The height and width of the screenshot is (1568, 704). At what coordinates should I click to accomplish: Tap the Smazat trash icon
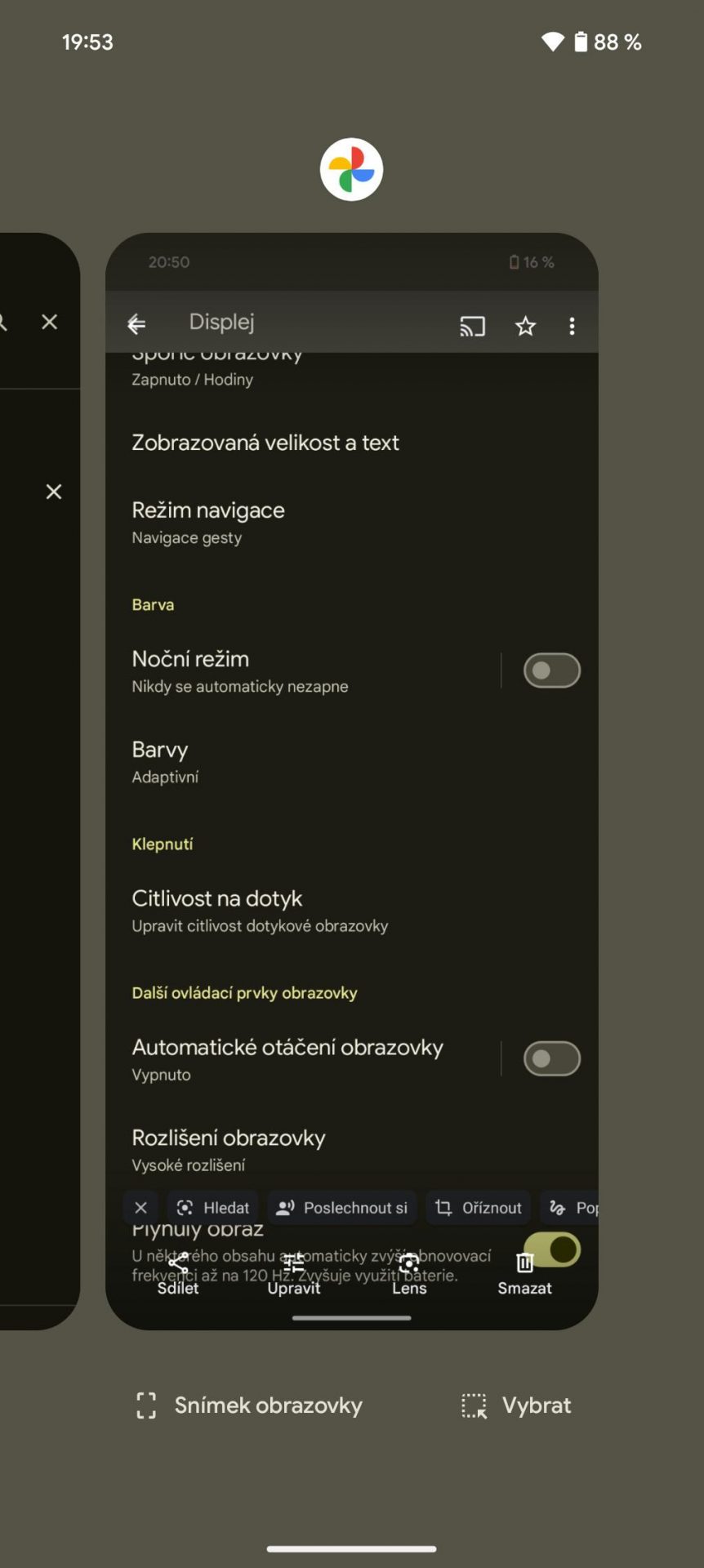tap(524, 1263)
